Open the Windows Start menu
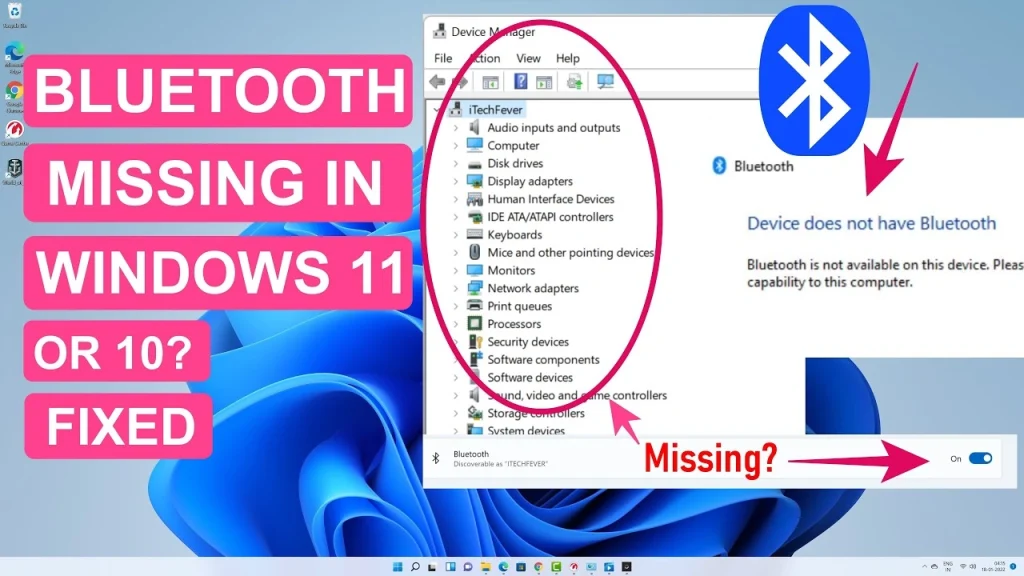The image size is (1024, 576). (x=397, y=567)
